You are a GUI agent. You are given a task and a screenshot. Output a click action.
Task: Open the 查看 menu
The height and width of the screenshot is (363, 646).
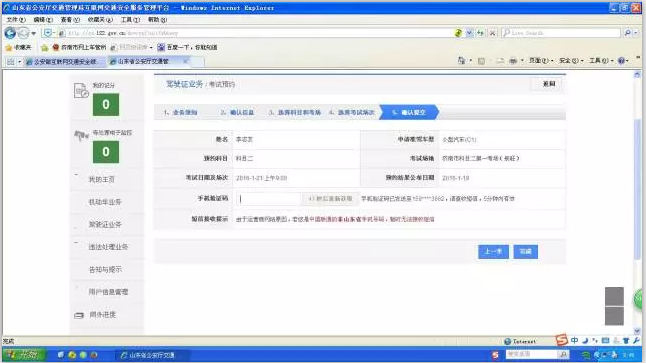[x=70, y=20]
